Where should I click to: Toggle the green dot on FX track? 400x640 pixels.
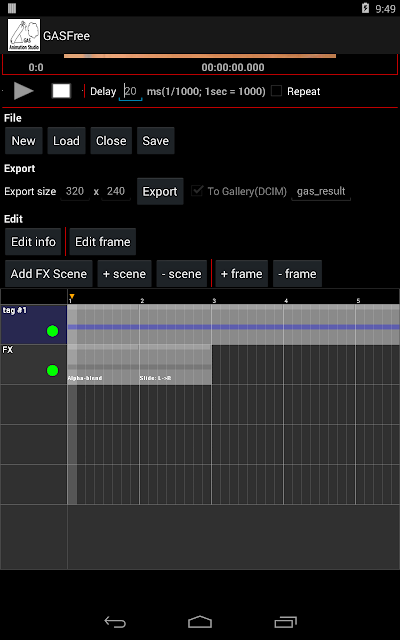coord(52,371)
